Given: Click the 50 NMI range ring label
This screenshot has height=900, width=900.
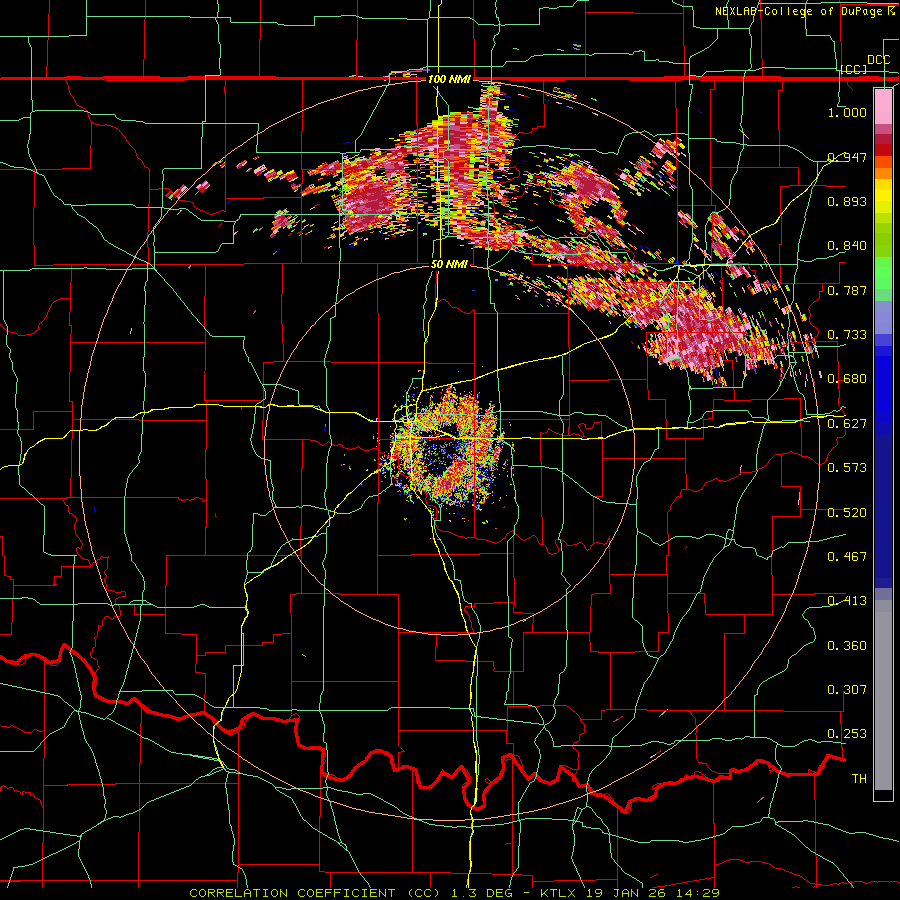Looking at the screenshot, I should 449,264.
